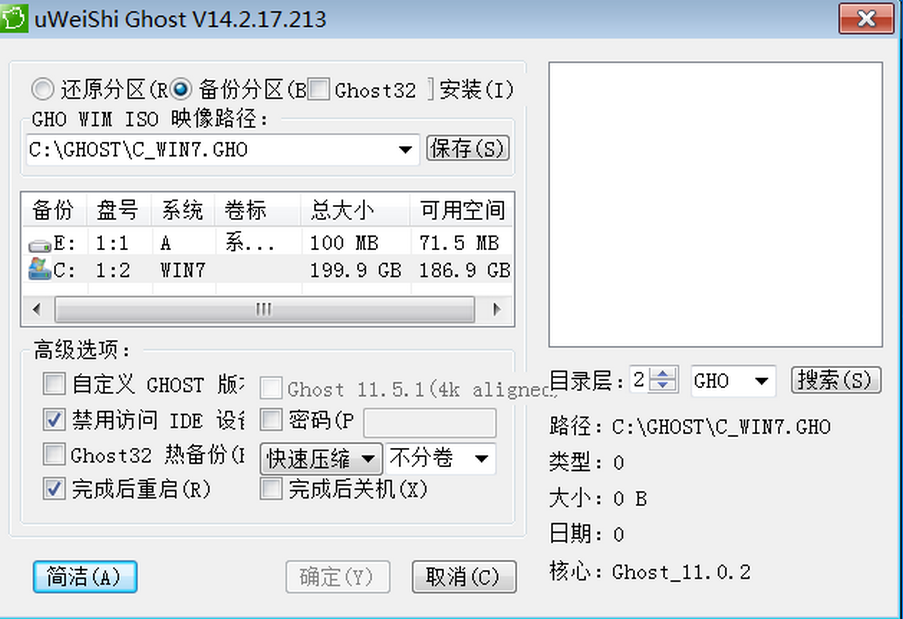Click the 取消(C) button

click(x=464, y=577)
